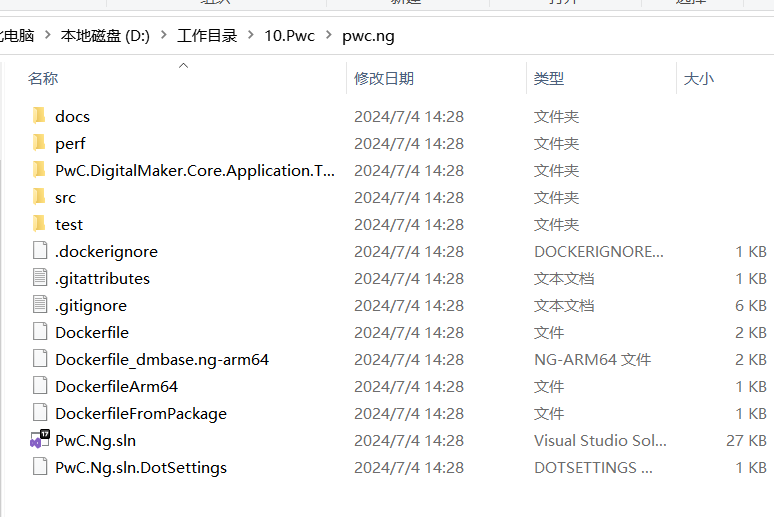Screen dimensions: 774x517
Task: Select the .gitignore file name
Action: tap(91, 306)
